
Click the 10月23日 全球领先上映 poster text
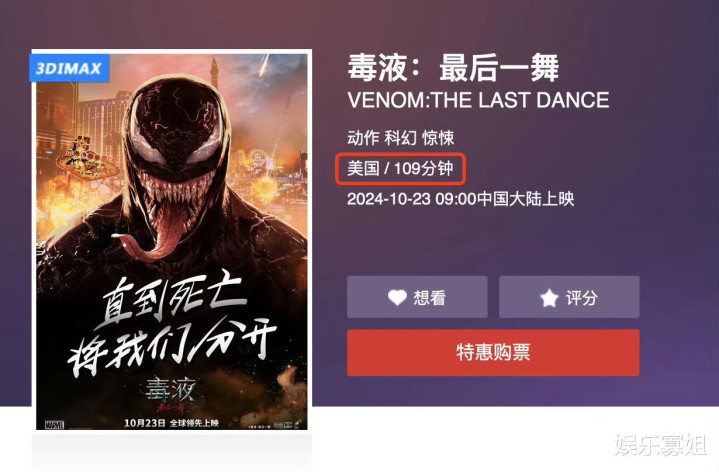pyautogui.click(x=171, y=423)
